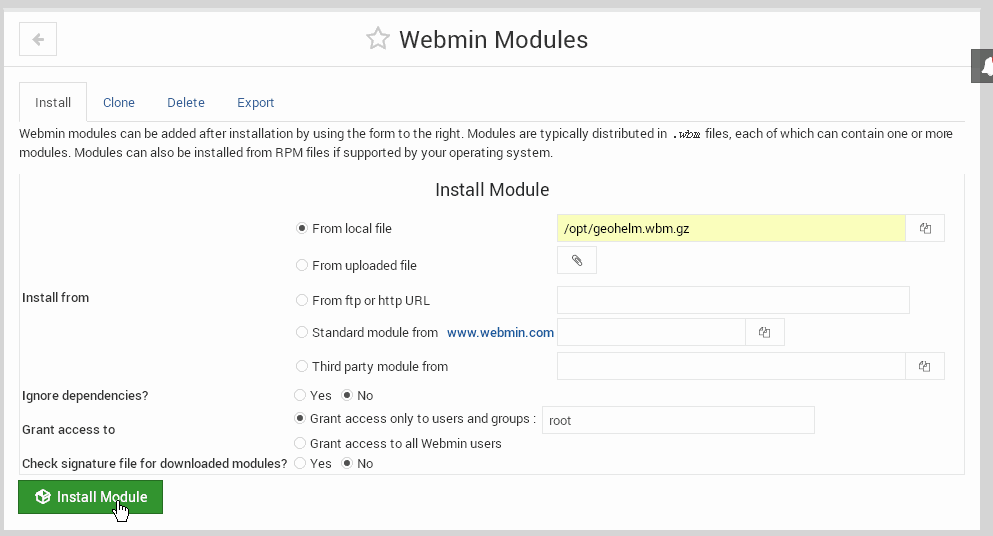Set Ignore dependencies to Yes
The width and height of the screenshot is (993, 536).
tap(300, 395)
